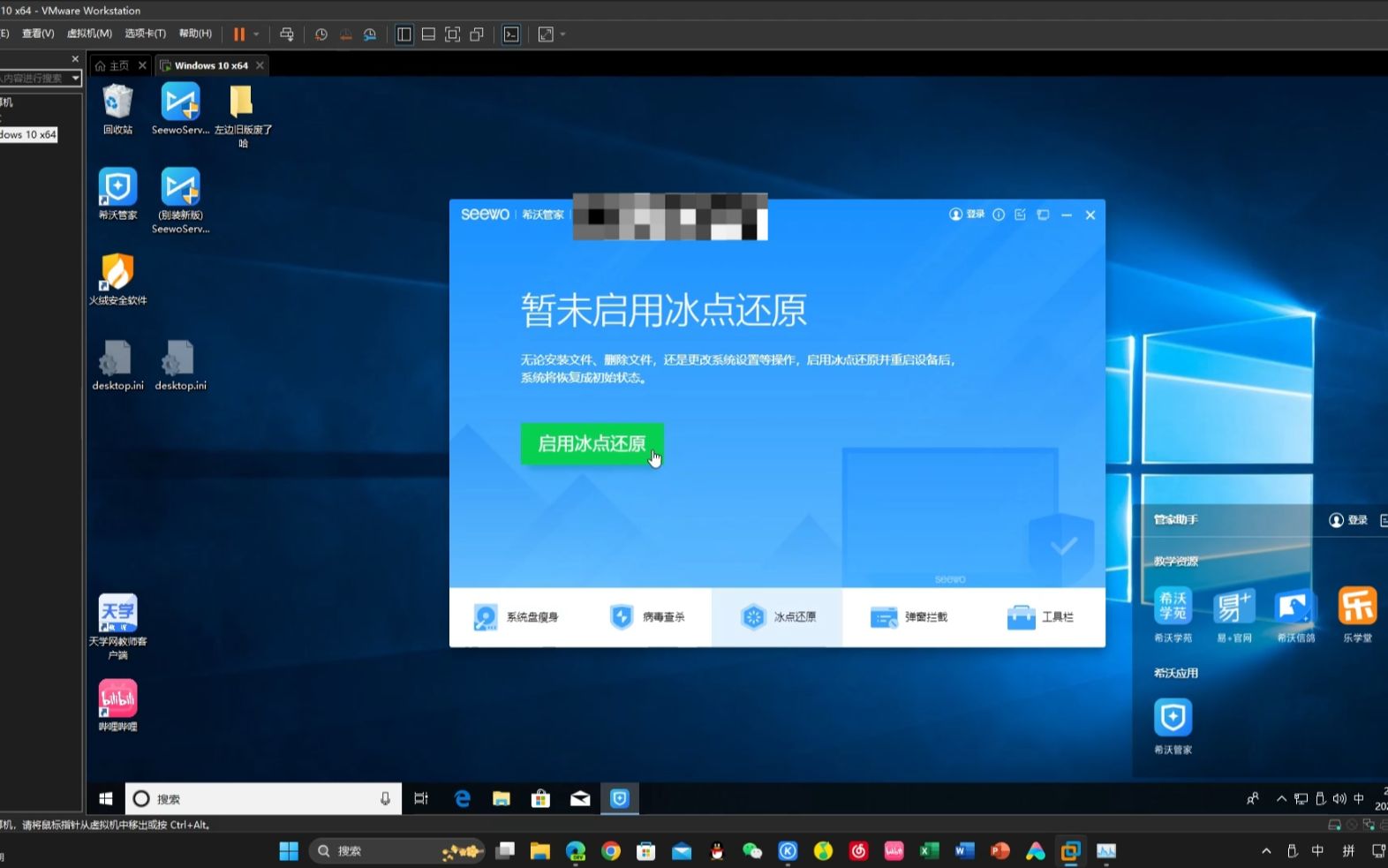This screenshot has height=868, width=1388.
Task: Open the 选项卡(T) menu
Action: 145,34
